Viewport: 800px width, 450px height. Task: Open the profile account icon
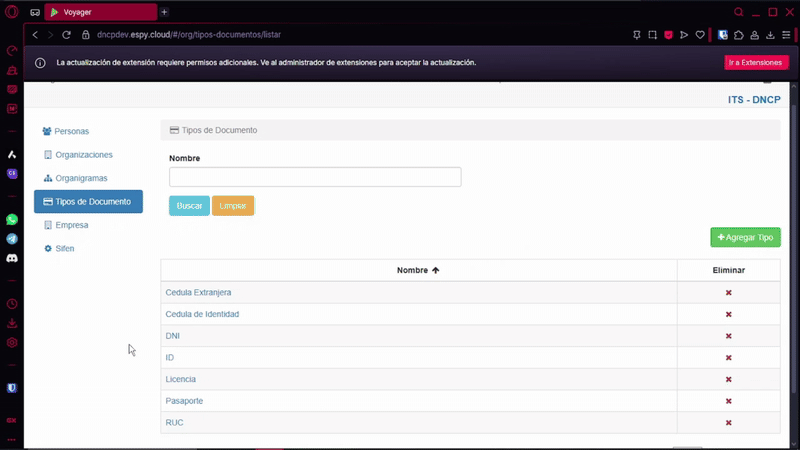(x=755, y=35)
